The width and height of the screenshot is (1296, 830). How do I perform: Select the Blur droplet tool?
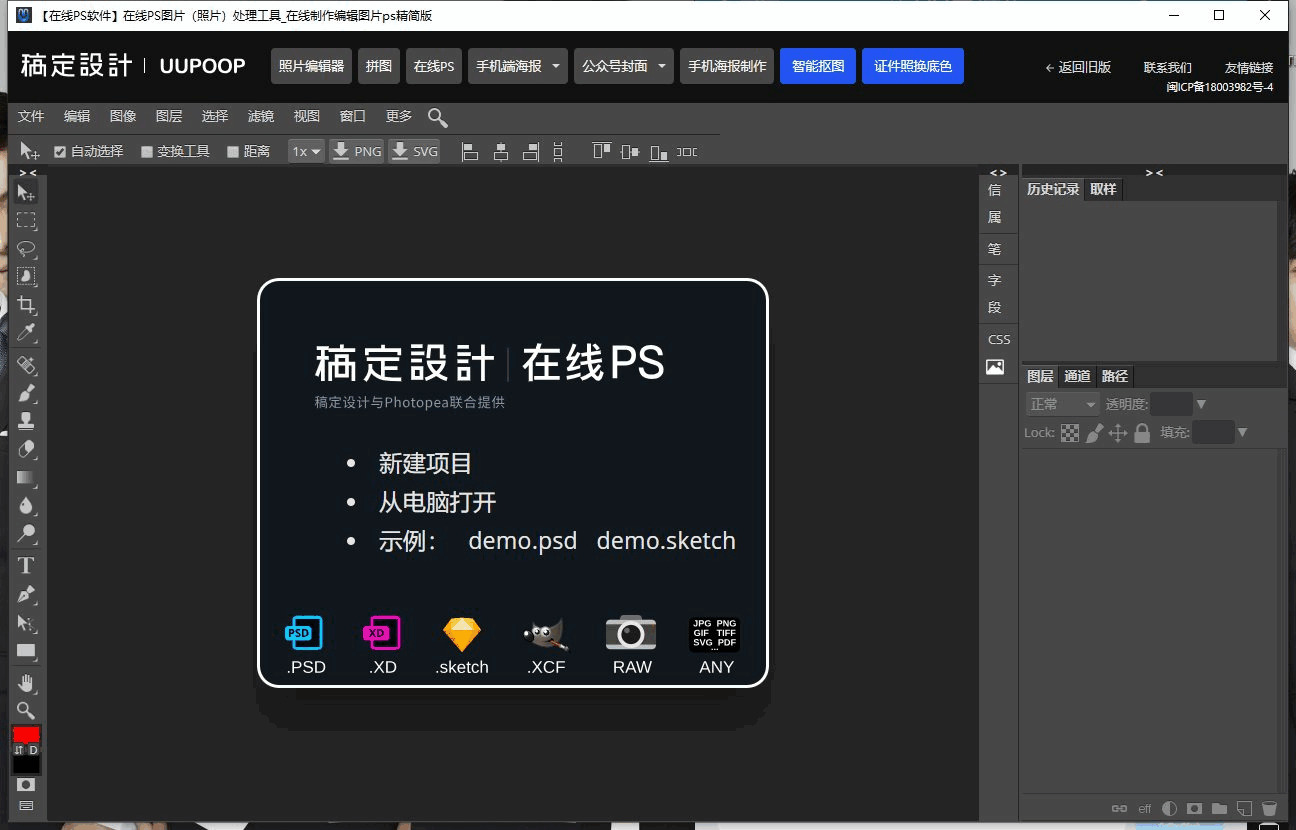pyautogui.click(x=26, y=505)
